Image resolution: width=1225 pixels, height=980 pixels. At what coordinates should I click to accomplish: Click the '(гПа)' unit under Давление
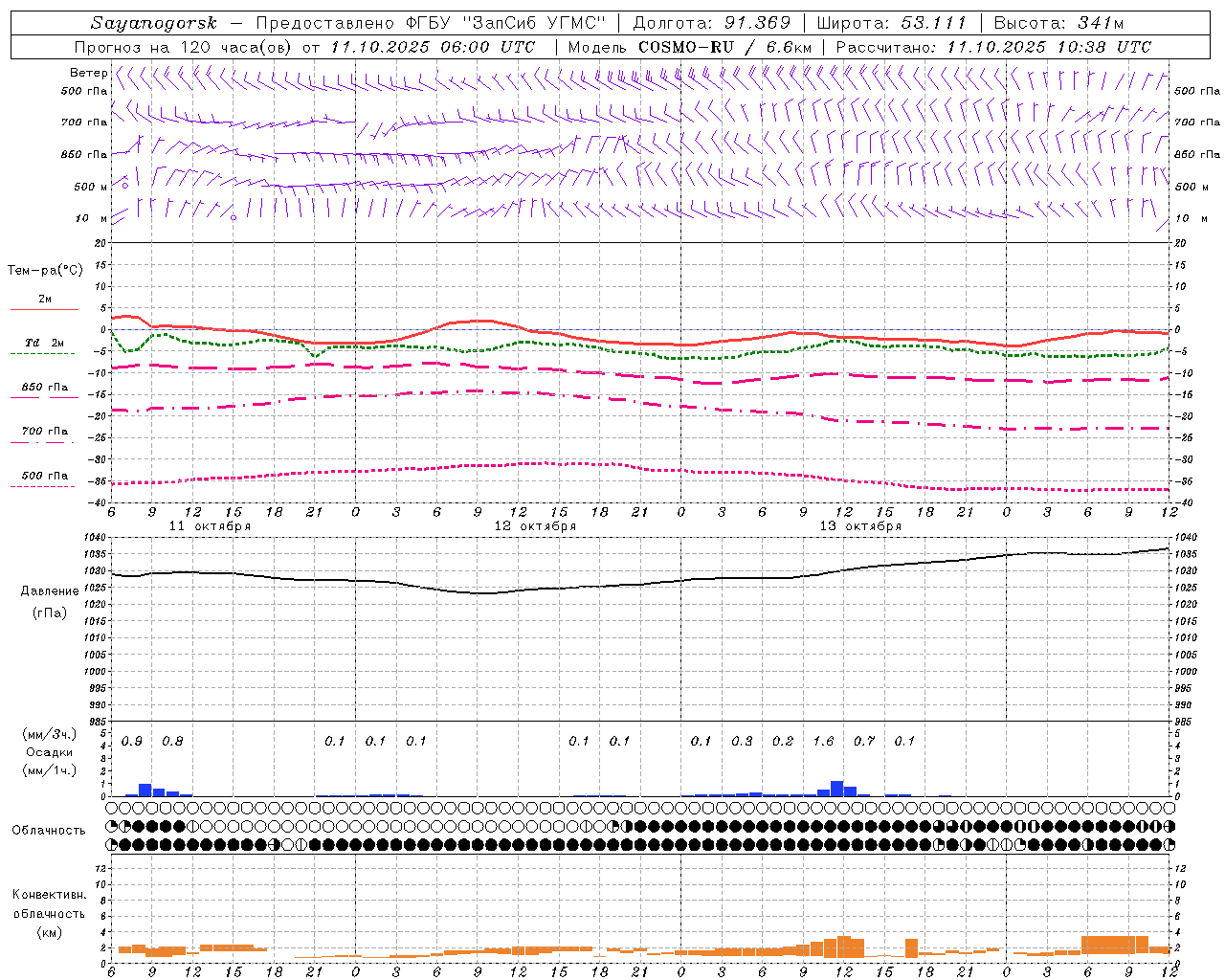coord(50,612)
